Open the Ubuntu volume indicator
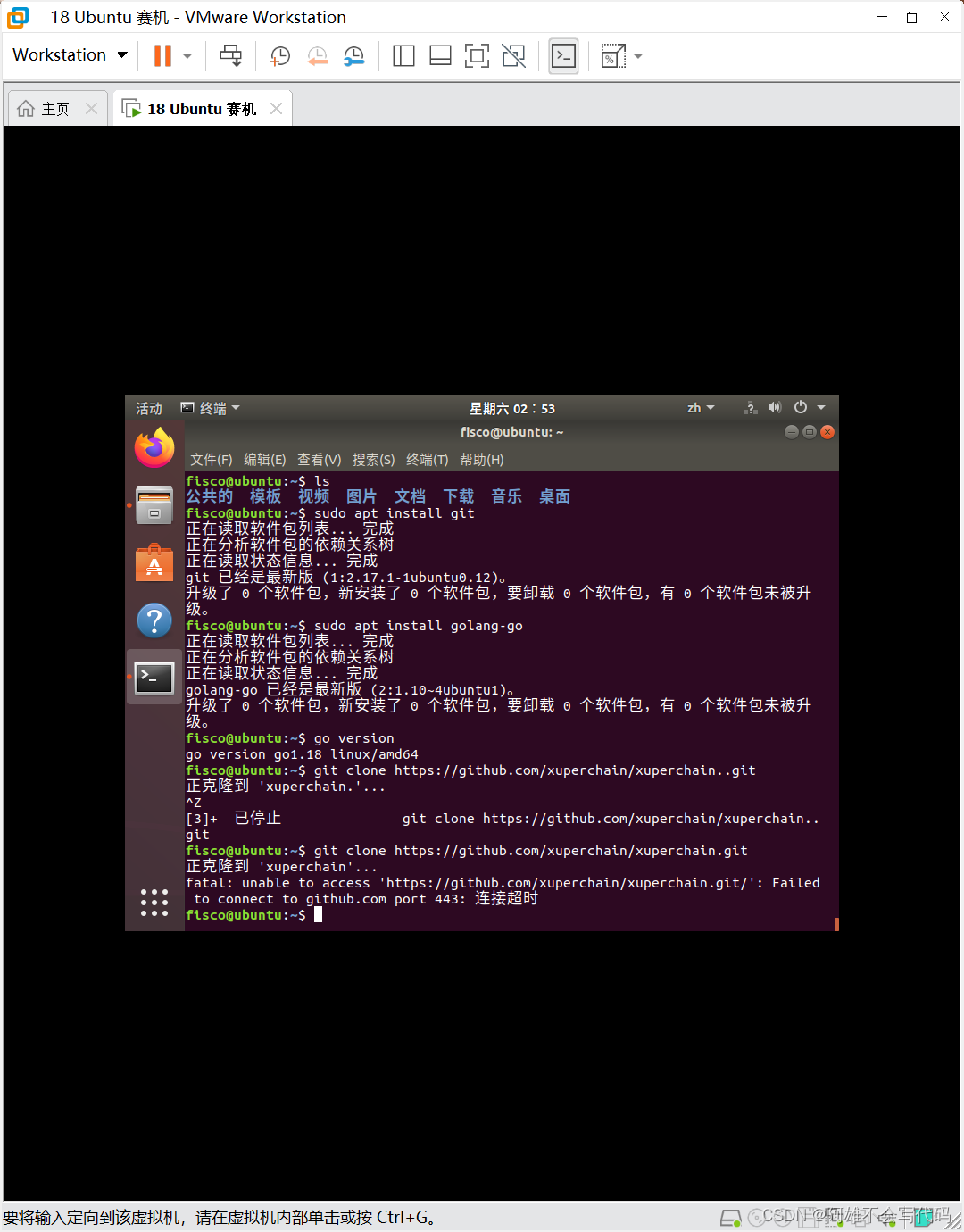 click(774, 408)
